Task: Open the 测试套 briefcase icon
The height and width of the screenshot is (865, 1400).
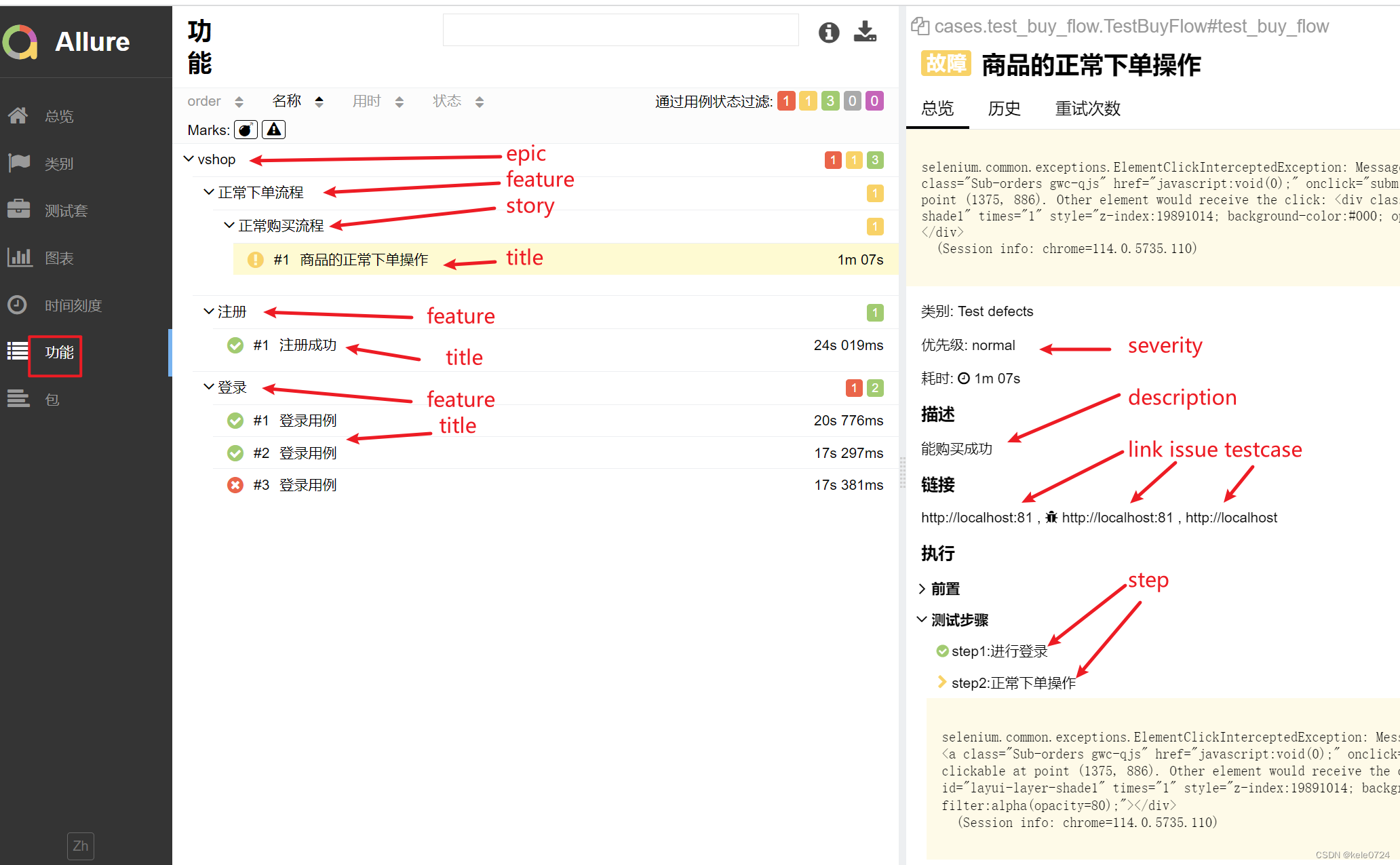Action: (18, 210)
